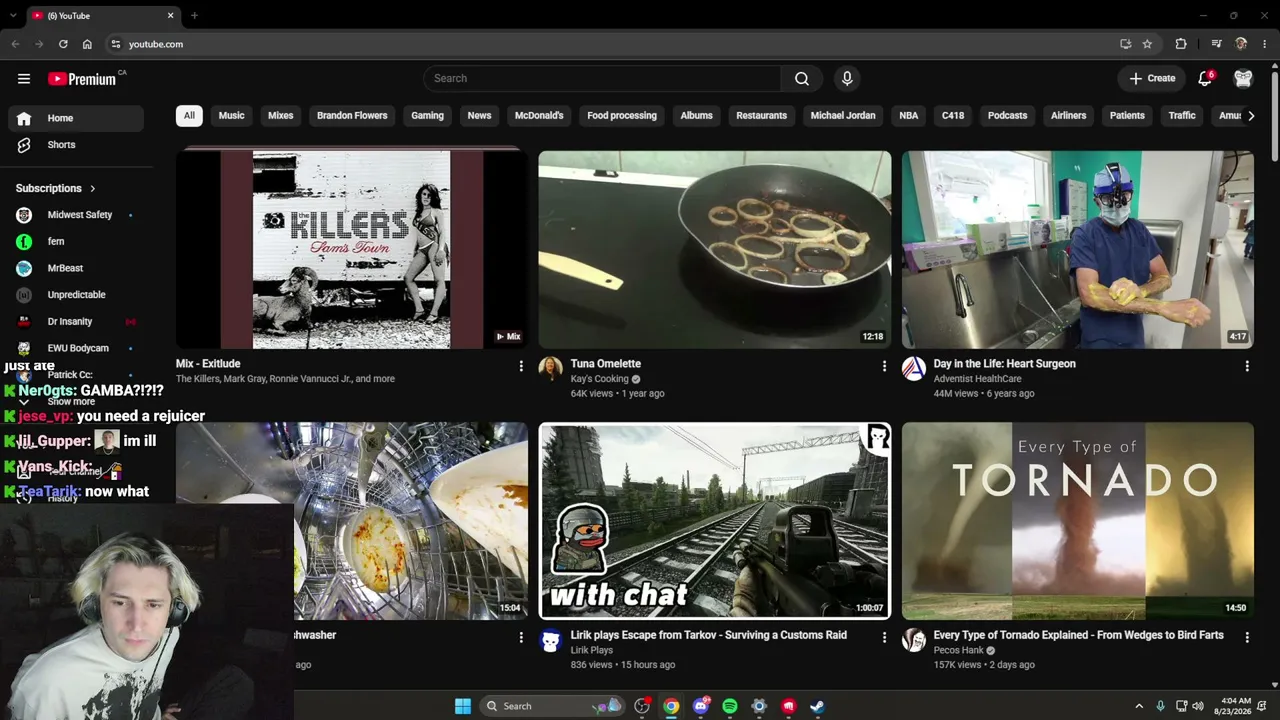Open the Chrome extensions puzzle icon
Viewport: 1280px width, 720px height.
(1181, 44)
